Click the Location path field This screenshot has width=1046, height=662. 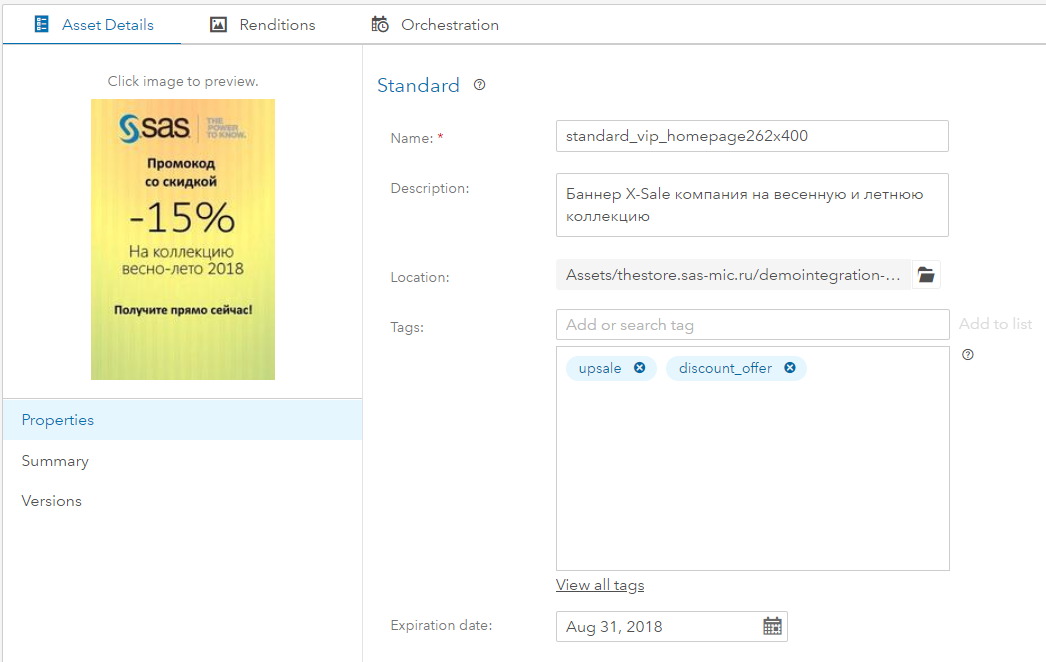coord(733,274)
